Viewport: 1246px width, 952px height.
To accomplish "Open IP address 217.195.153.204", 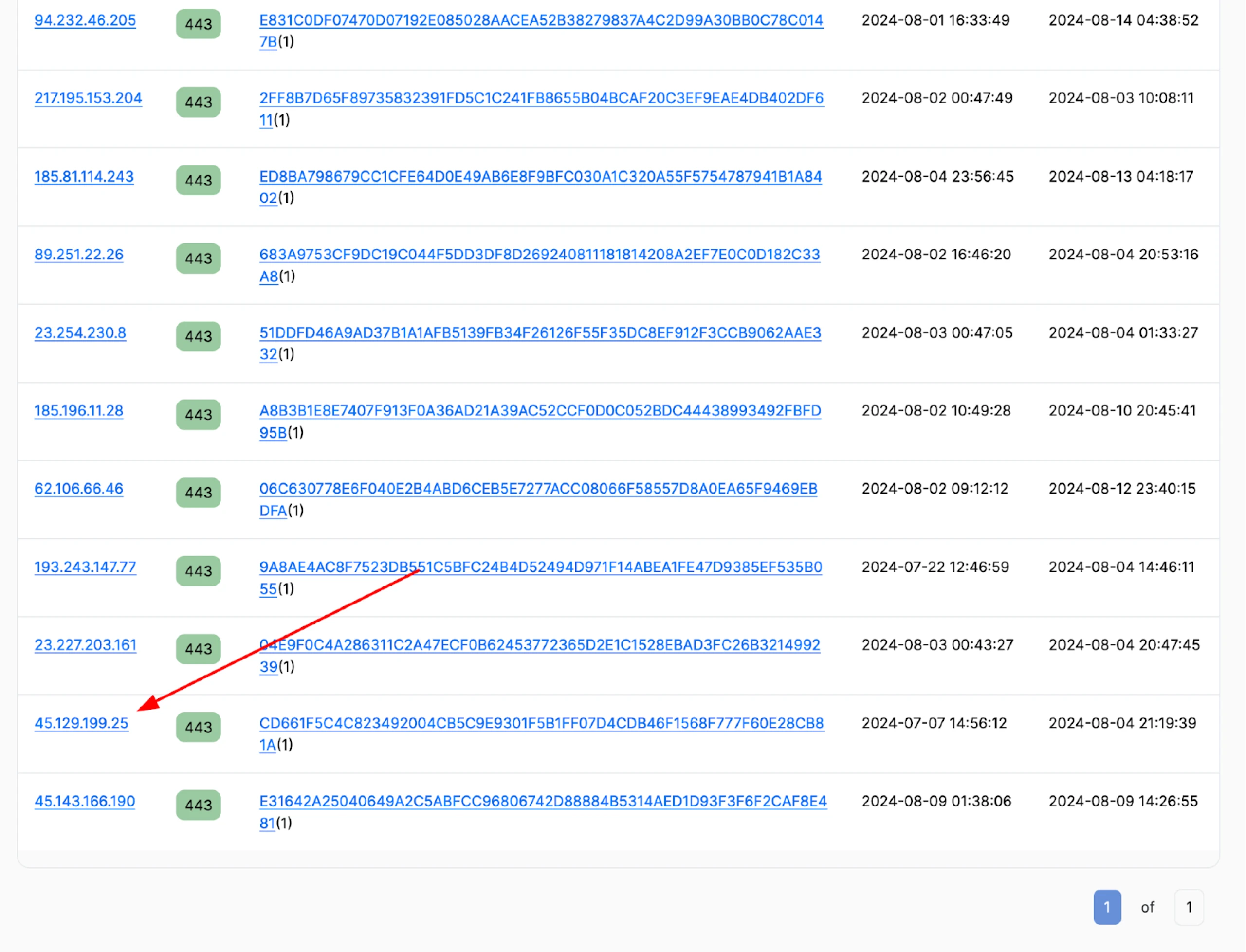I will click(x=88, y=99).
